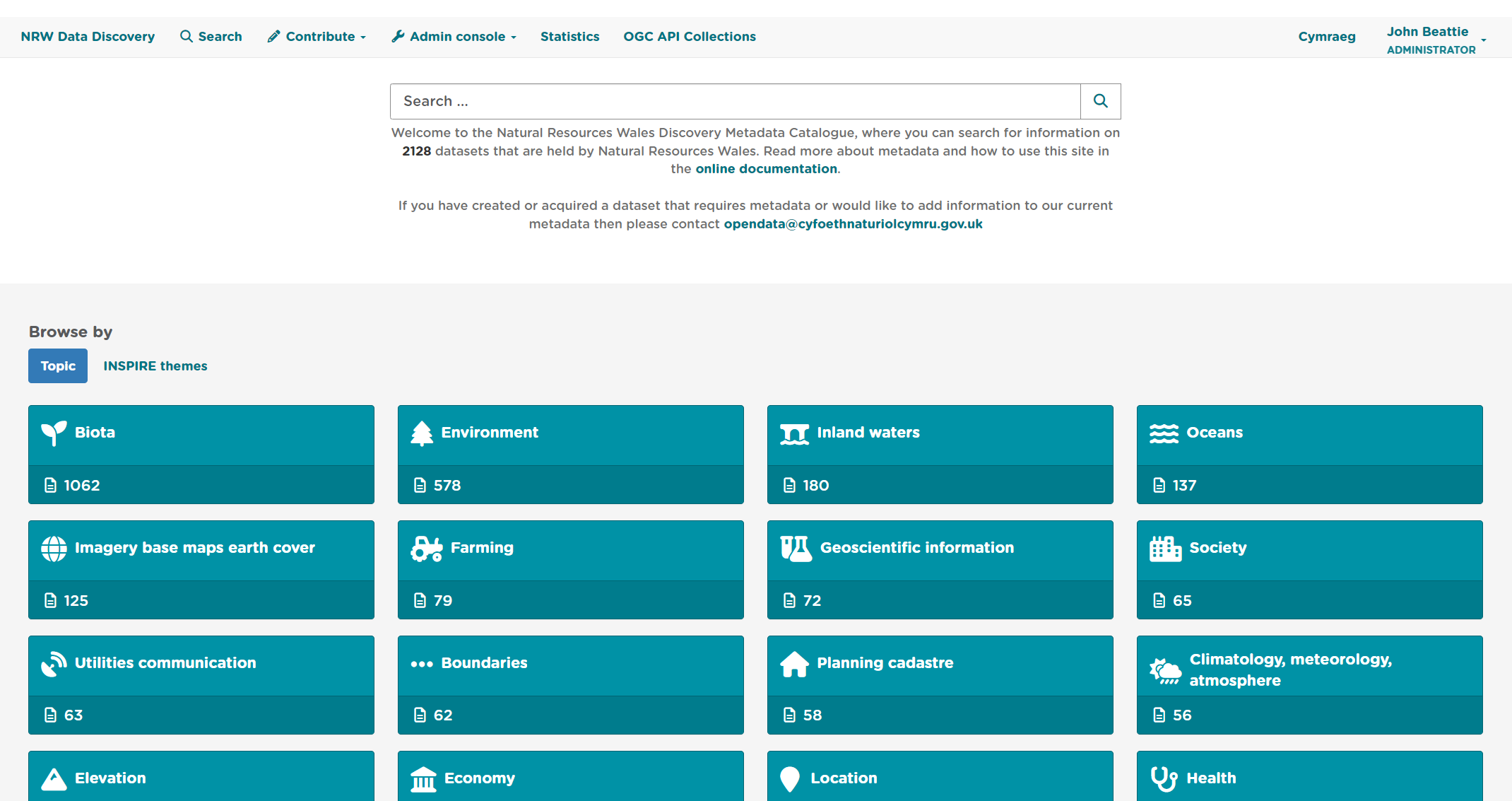Open the Statistics menu item
Screen dimensions: 1512x801
point(569,37)
